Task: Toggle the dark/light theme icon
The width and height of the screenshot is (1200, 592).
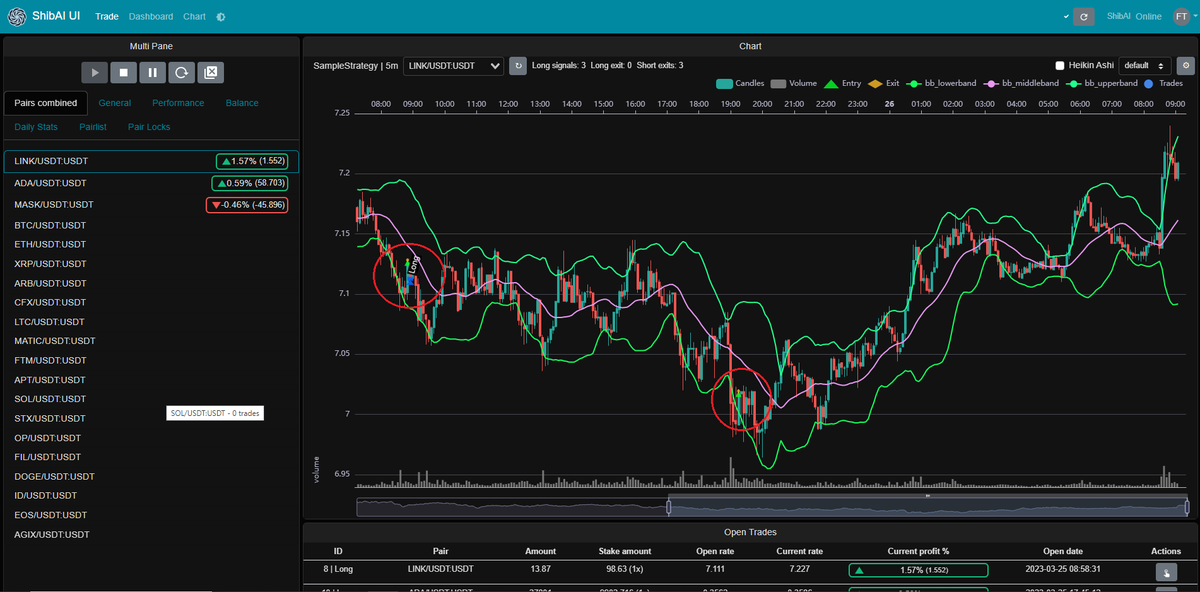Action: coord(221,17)
